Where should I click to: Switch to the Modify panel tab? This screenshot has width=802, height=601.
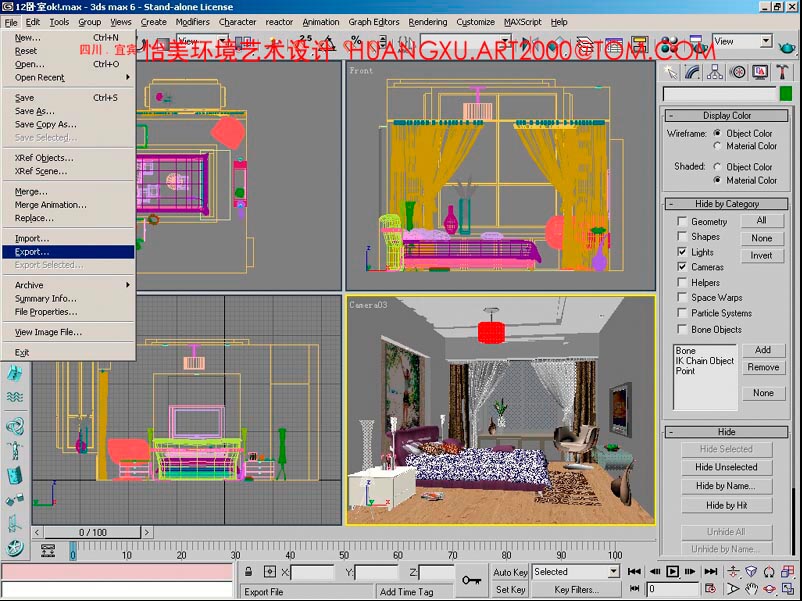pyautogui.click(x=693, y=73)
